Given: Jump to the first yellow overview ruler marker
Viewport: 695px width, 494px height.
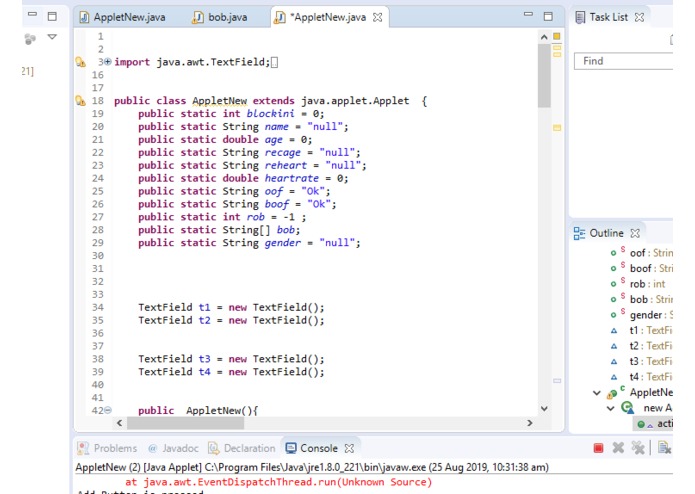Looking at the screenshot, I should [x=557, y=47].
